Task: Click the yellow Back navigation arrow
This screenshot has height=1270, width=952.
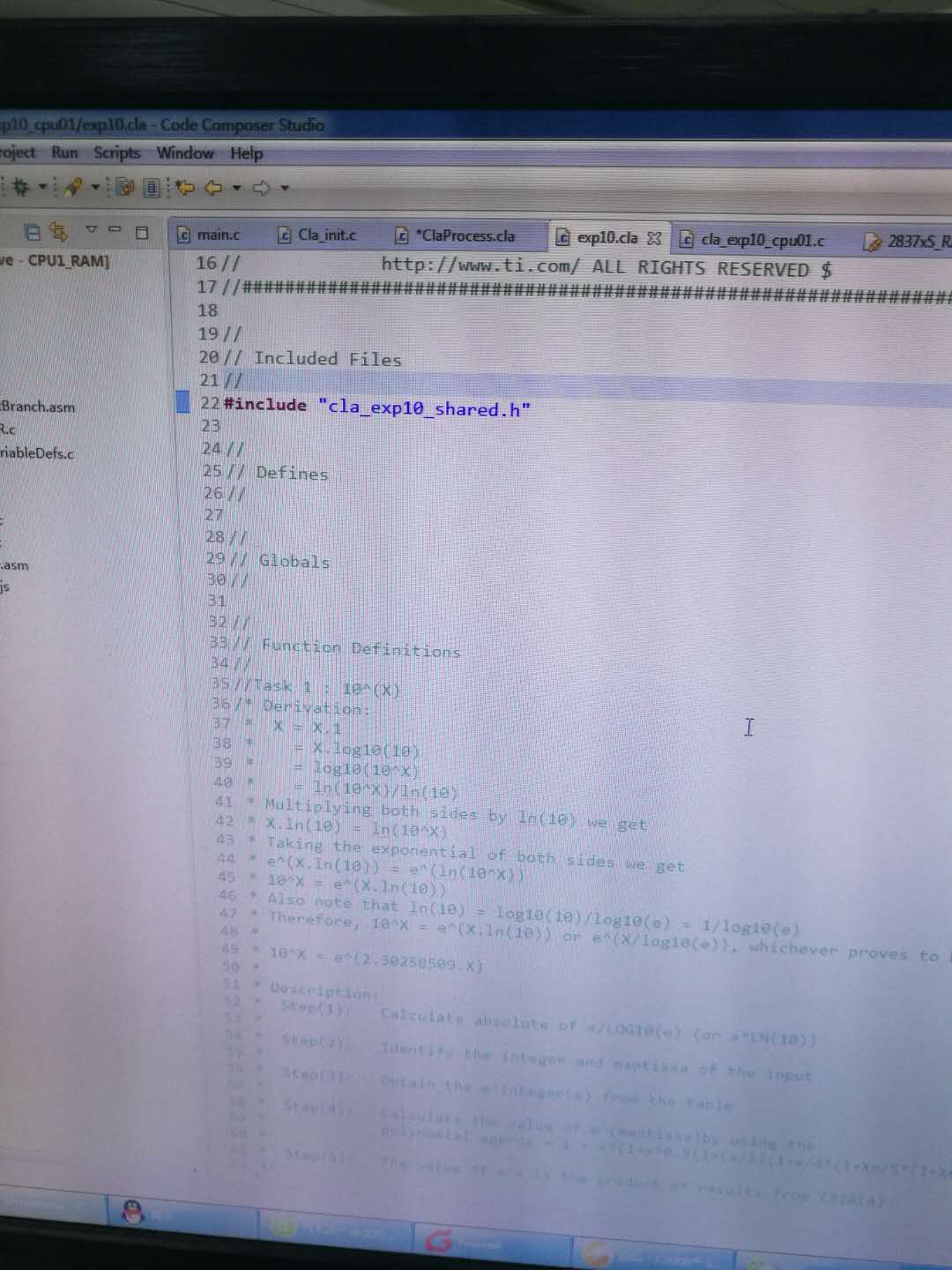Action: pos(213,187)
